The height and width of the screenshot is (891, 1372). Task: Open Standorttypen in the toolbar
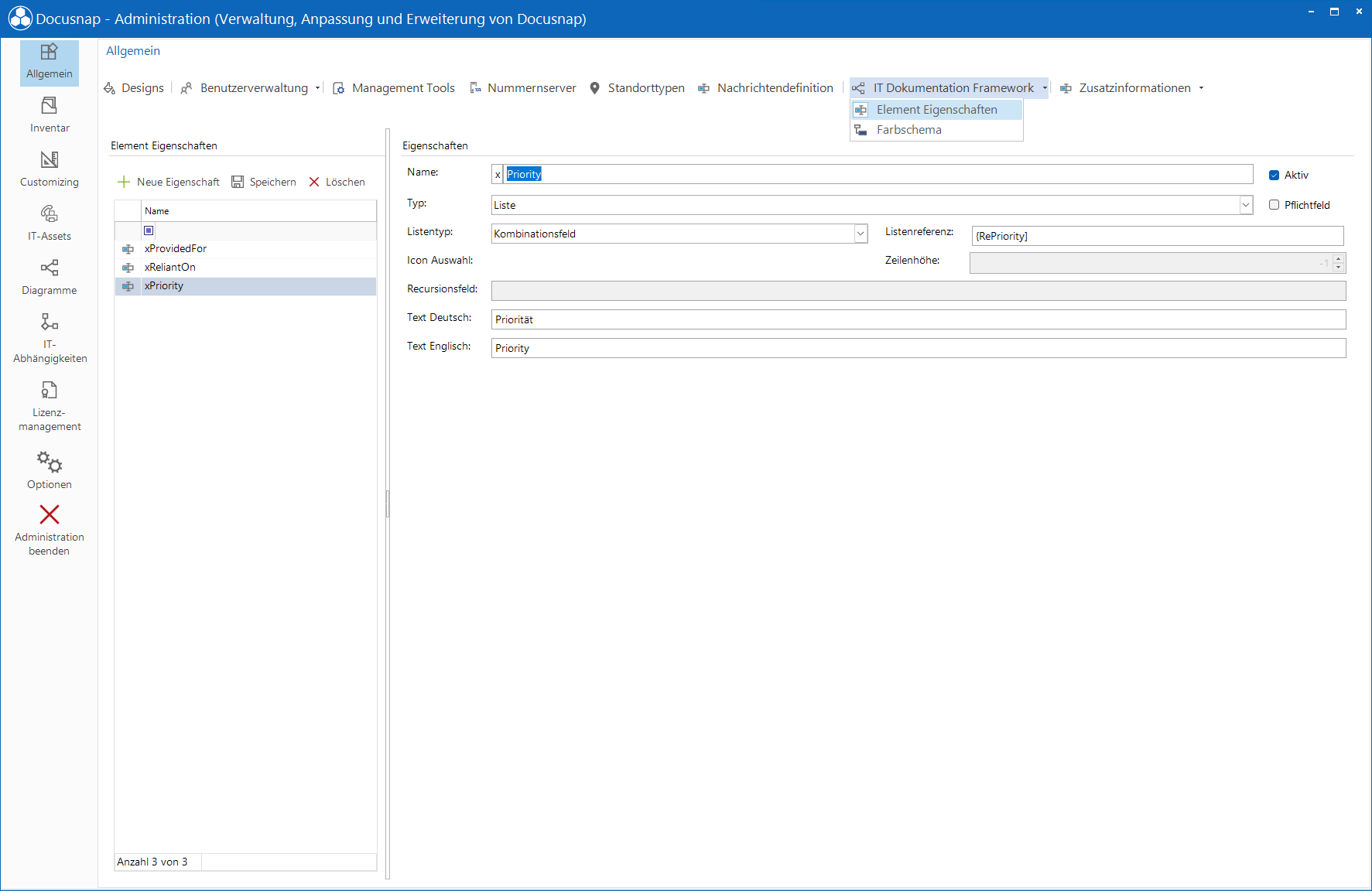[x=637, y=88]
